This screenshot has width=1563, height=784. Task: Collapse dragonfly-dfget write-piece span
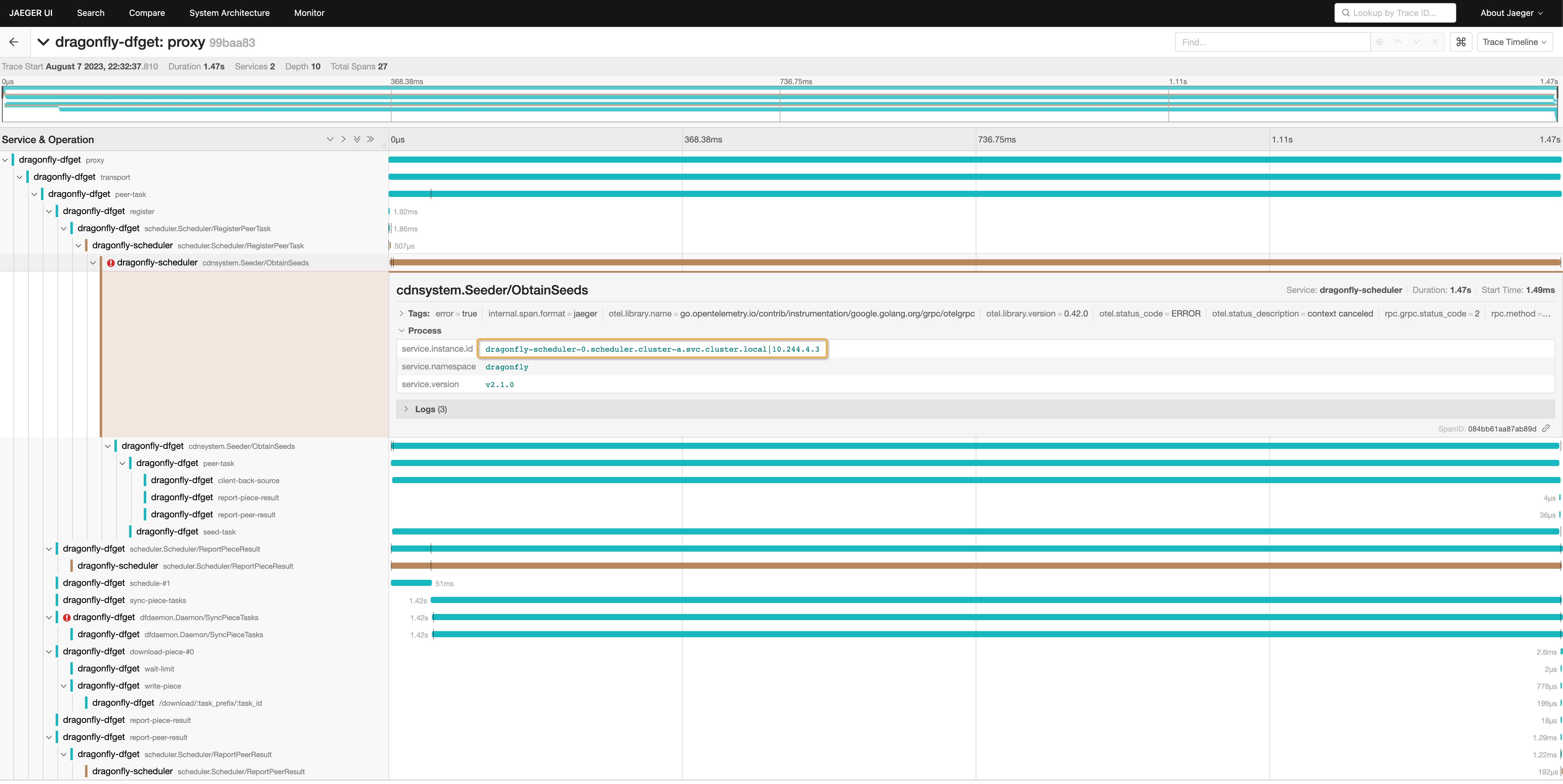(x=64, y=686)
